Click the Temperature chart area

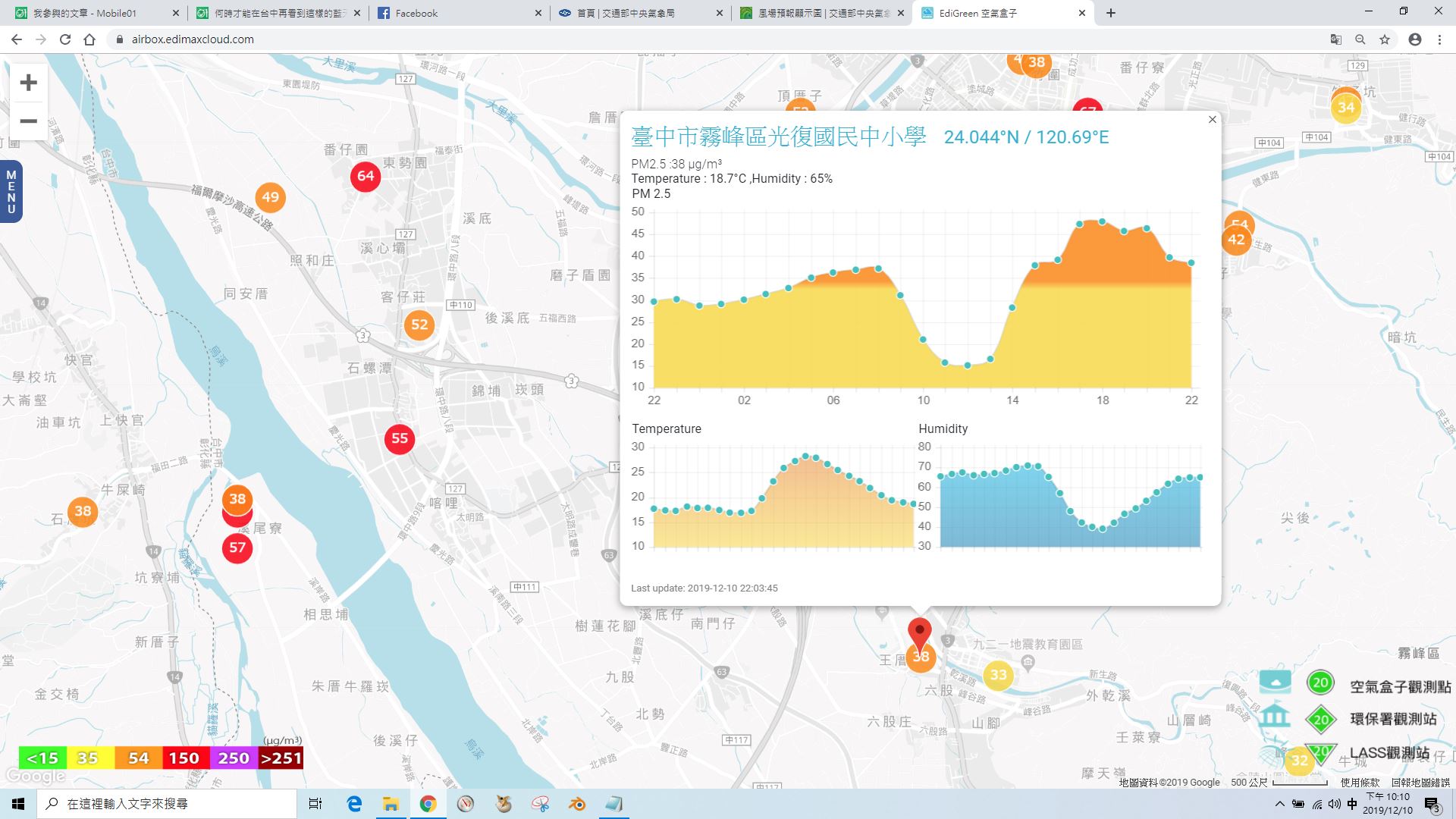pos(783,497)
